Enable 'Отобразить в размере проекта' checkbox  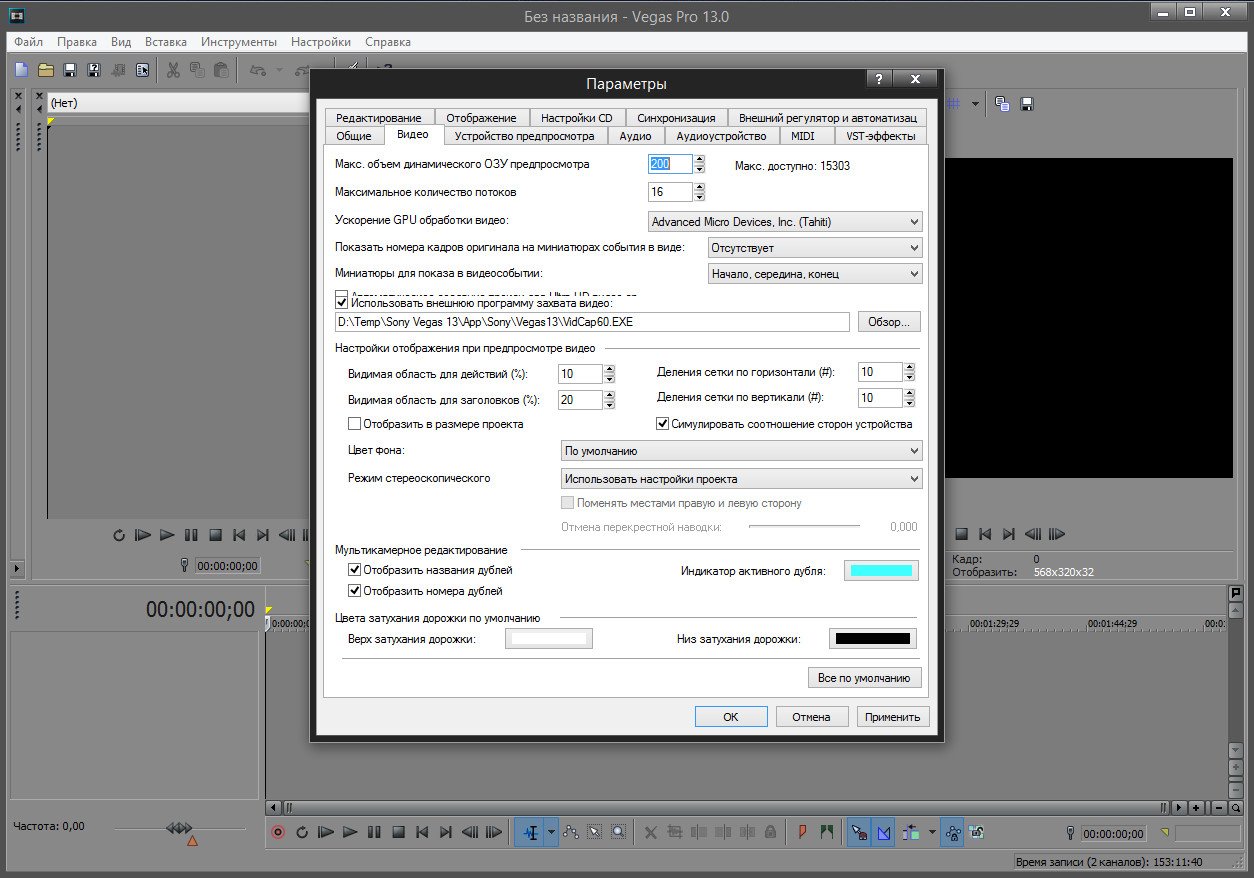(x=354, y=424)
